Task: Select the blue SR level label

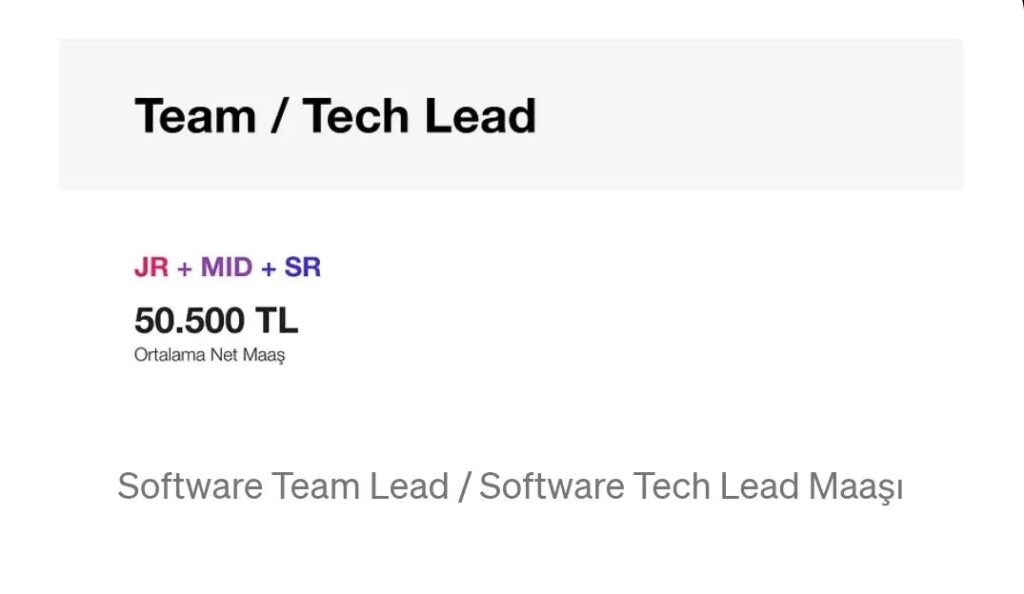Action: point(302,268)
